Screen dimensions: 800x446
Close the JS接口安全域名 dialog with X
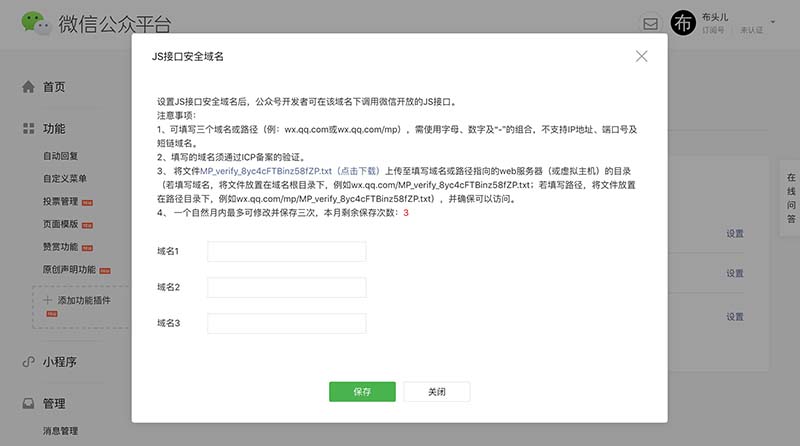(x=641, y=56)
